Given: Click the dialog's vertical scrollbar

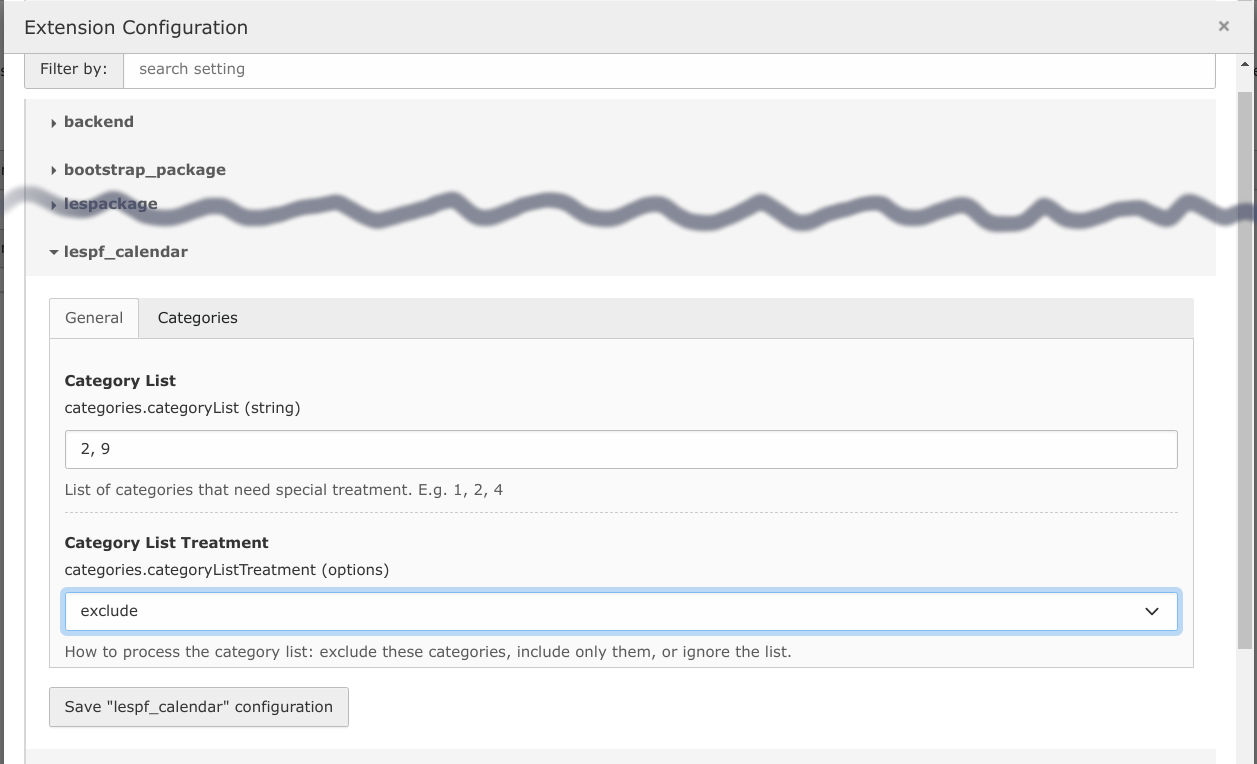Looking at the screenshot, I should point(1244,370).
